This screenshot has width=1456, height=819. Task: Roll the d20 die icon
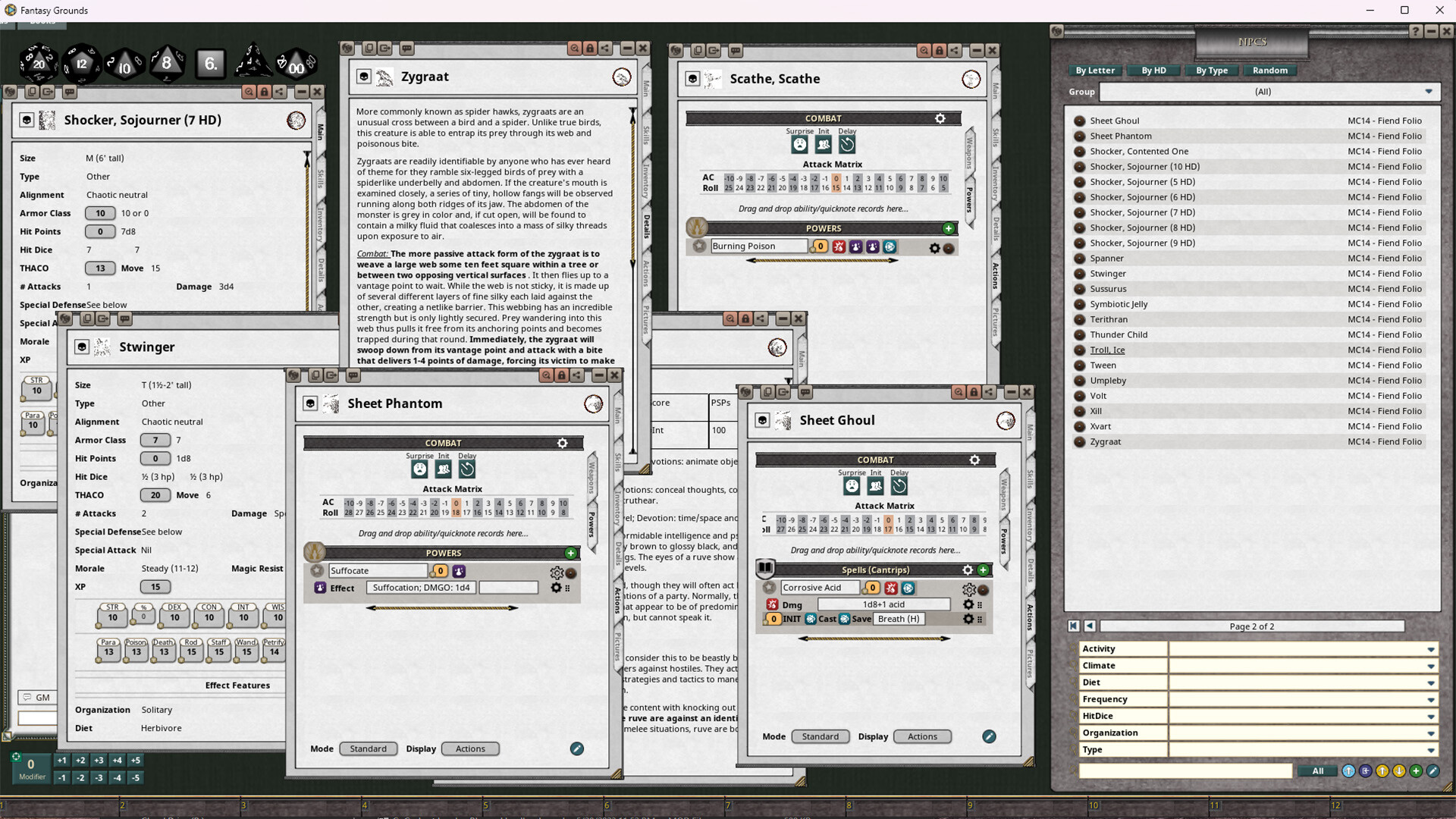37,64
